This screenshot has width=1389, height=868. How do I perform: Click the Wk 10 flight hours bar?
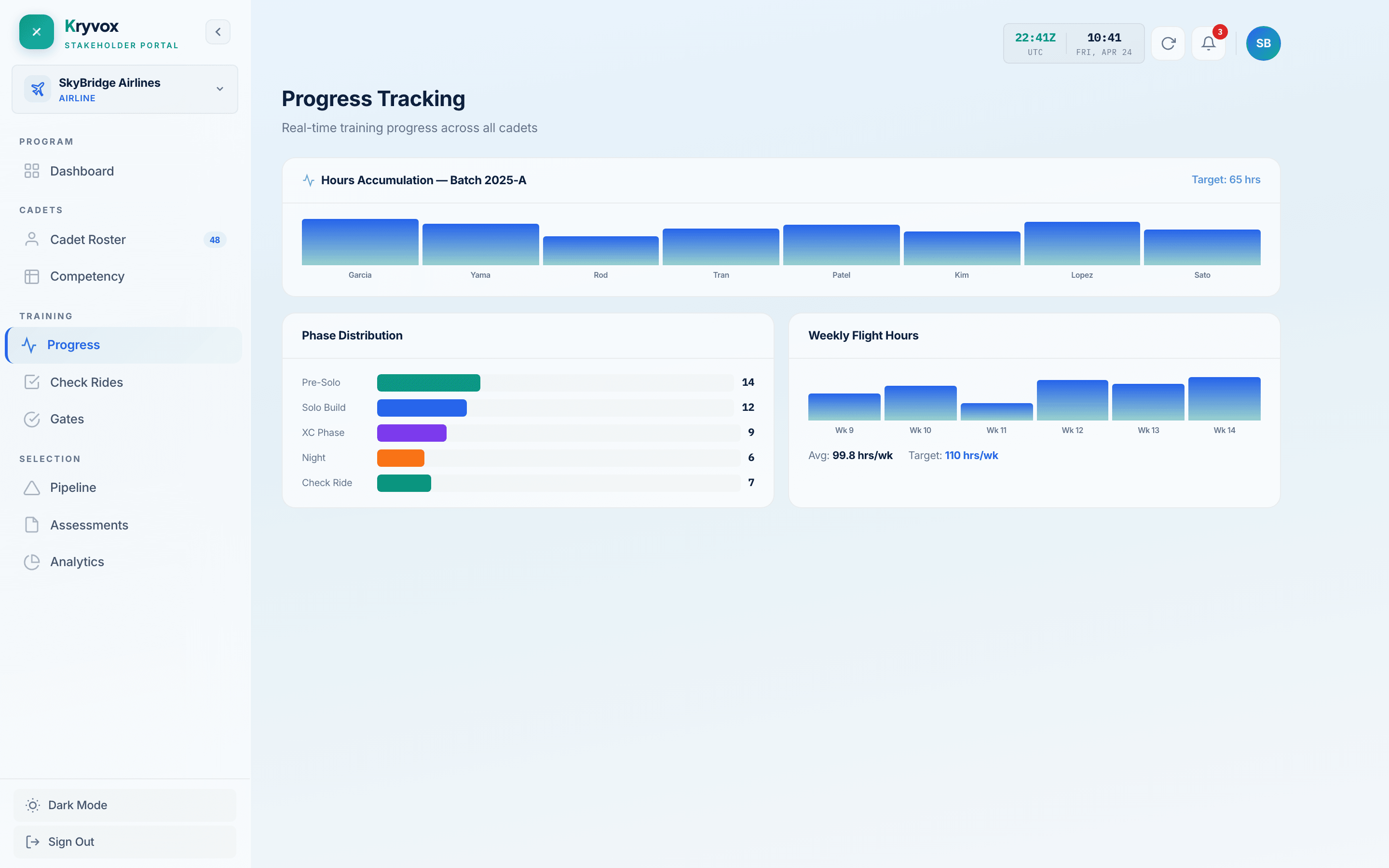pyautogui.click(x=920, y=403)
